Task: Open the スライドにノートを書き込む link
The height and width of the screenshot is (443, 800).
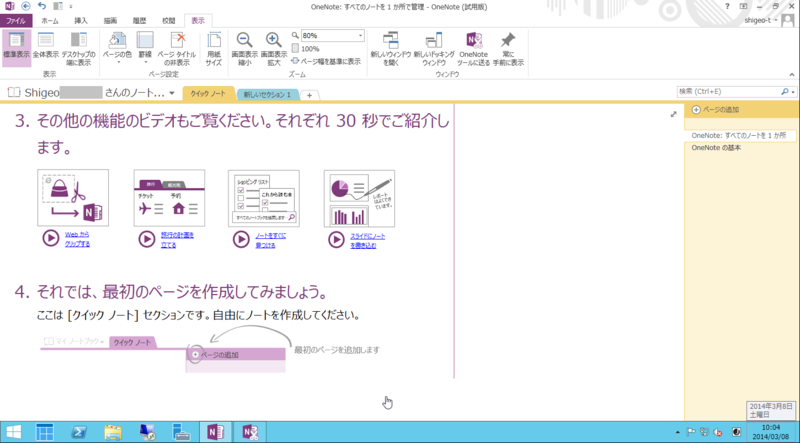Action: pos(367,241)
